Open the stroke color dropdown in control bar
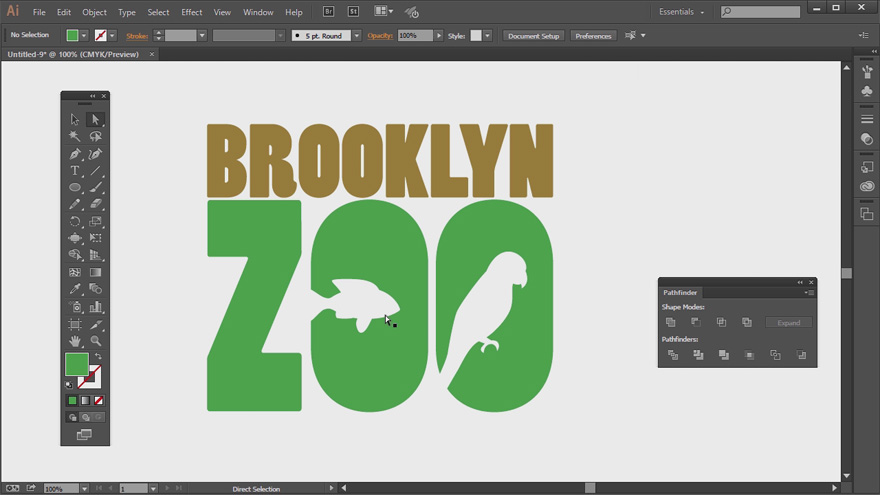The height and width of the screenshot is (495, 880). pos(112,35)
